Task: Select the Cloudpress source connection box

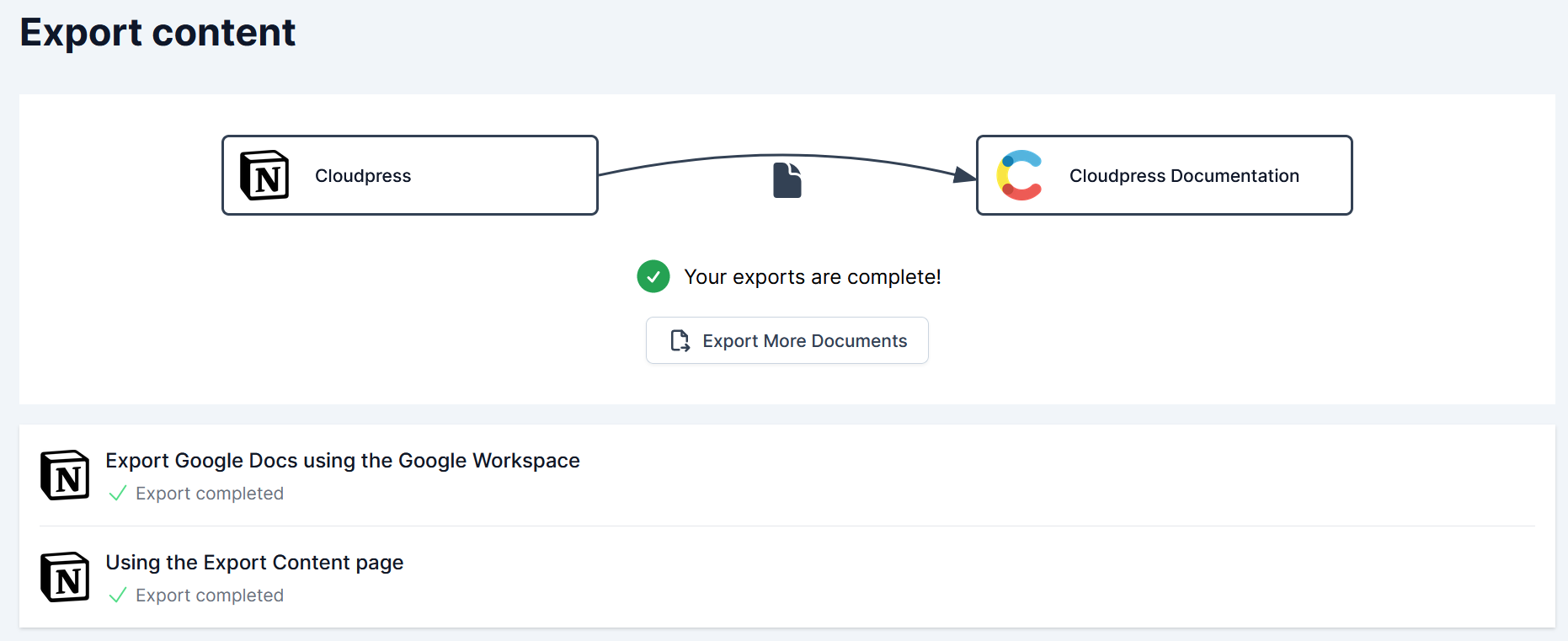Action: click(410, 175)
